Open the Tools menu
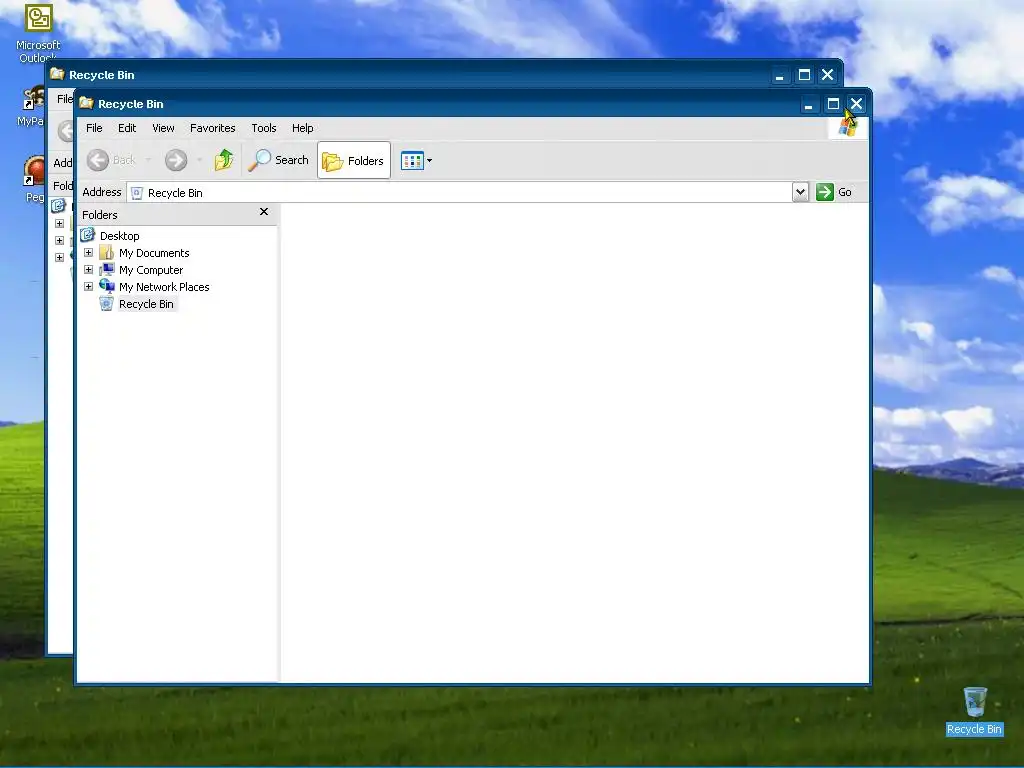 pos(264,128)
